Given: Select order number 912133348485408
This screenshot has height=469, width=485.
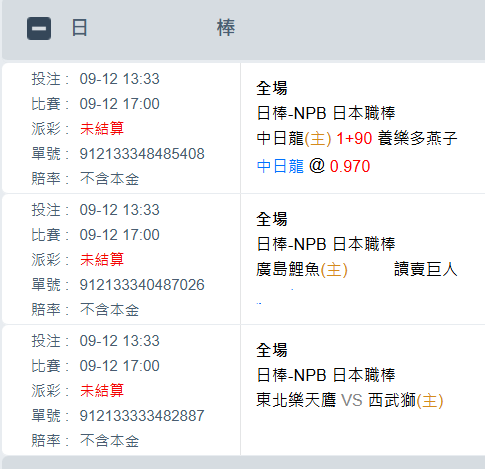Looking at the screenshot, I should tap(142, 154).
